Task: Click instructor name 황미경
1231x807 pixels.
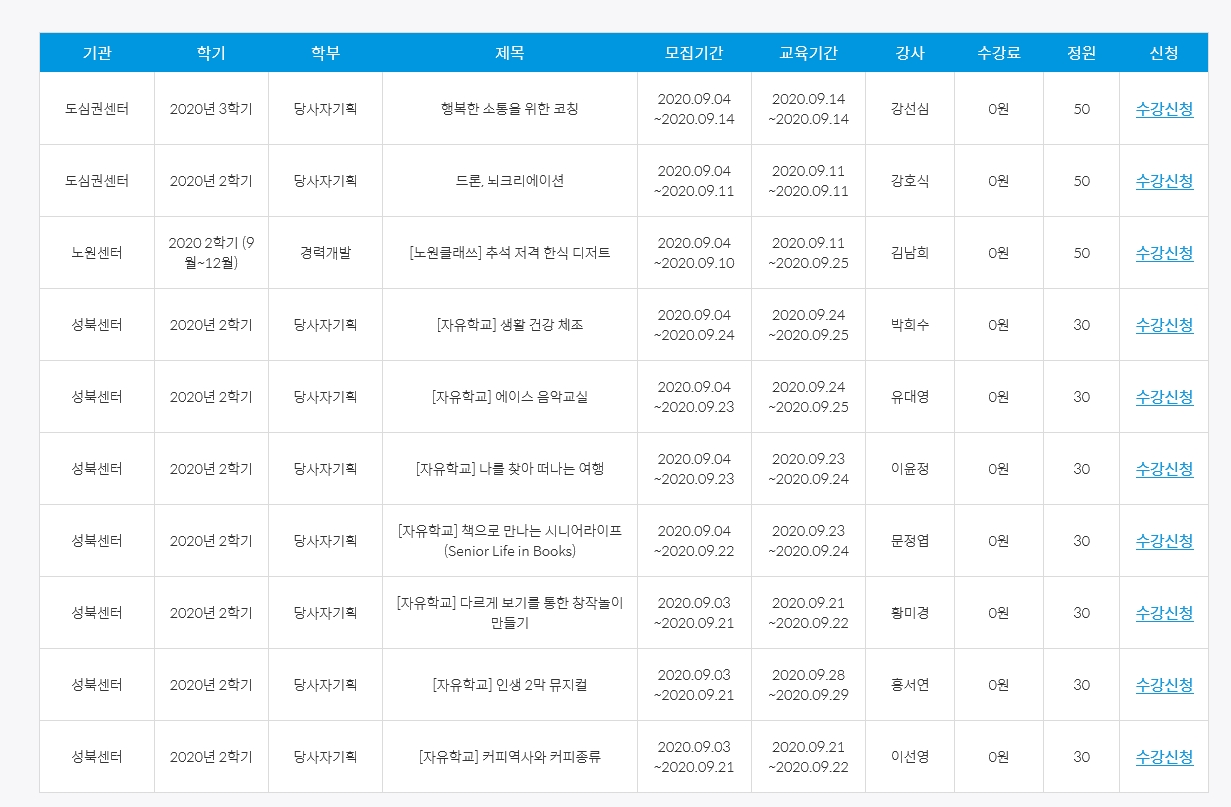Action: pyautogui.click(x=910, y=613)
